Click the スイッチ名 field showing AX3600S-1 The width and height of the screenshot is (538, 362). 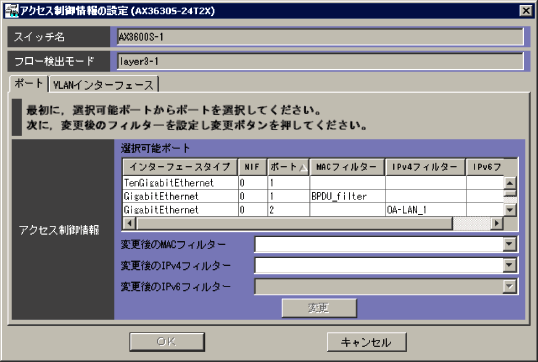320,37
